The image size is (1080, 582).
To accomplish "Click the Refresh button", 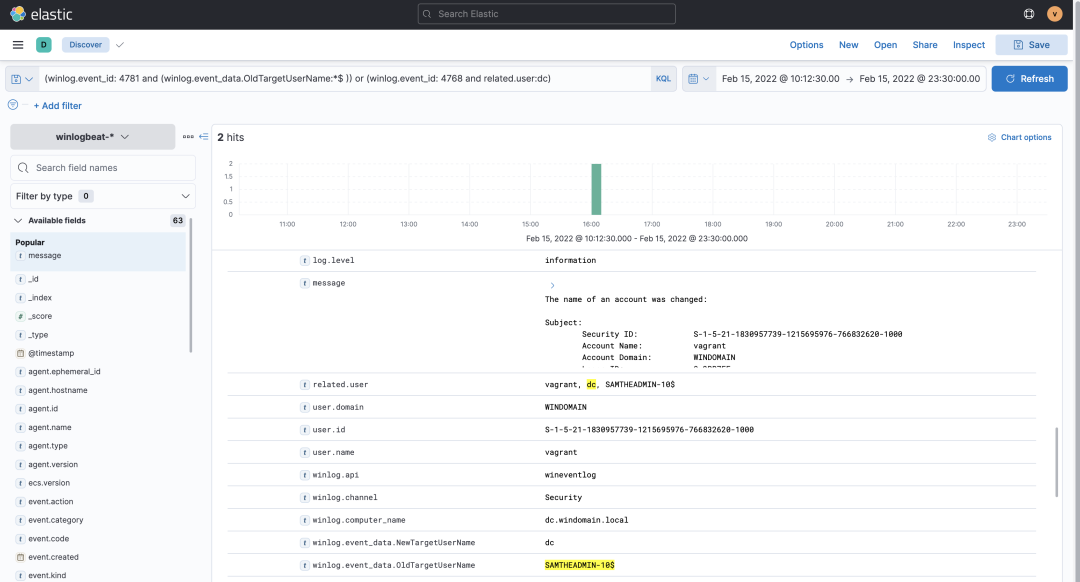I will coord(1029,79).
